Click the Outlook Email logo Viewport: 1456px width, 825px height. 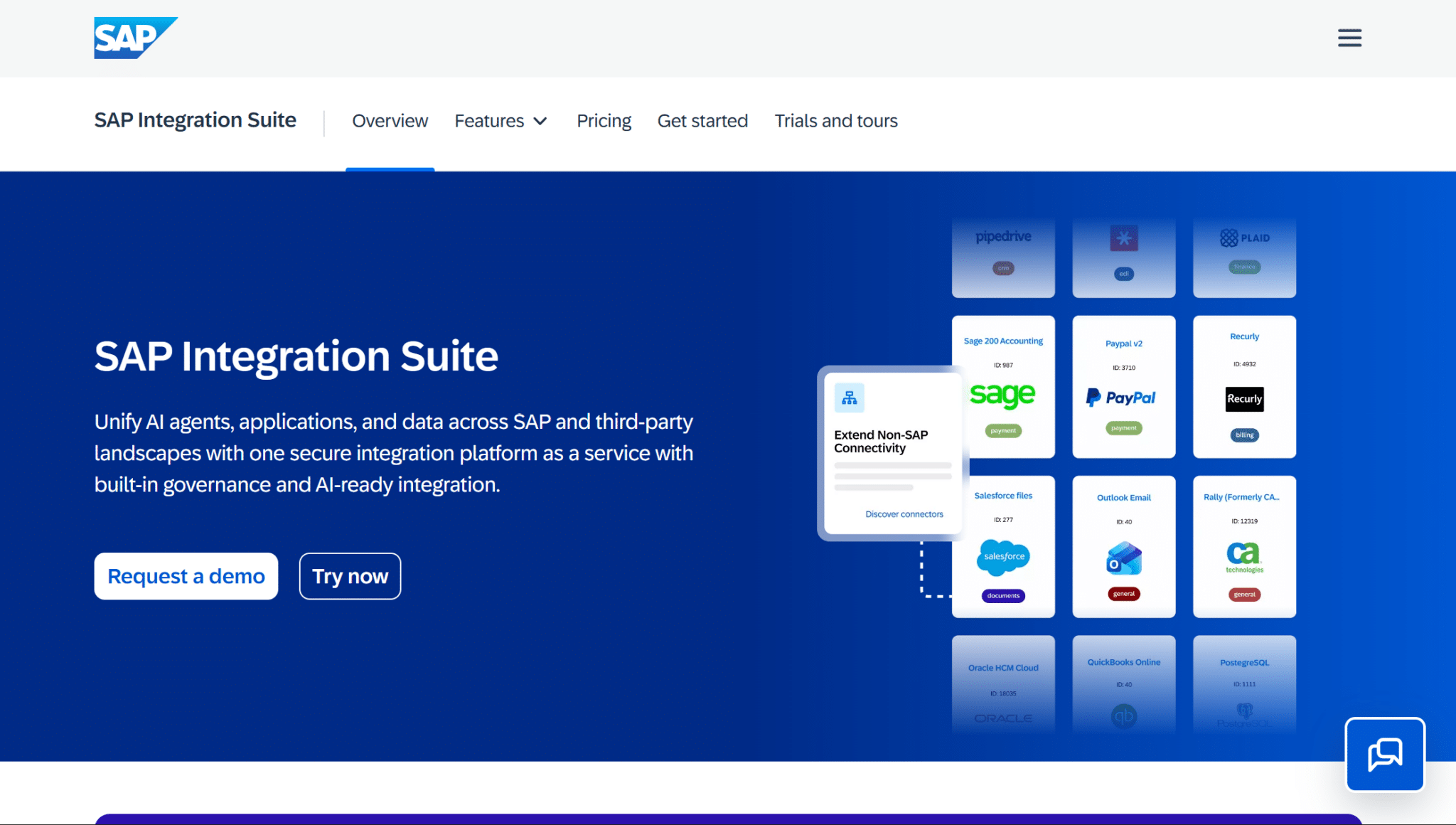[1124, 558]
